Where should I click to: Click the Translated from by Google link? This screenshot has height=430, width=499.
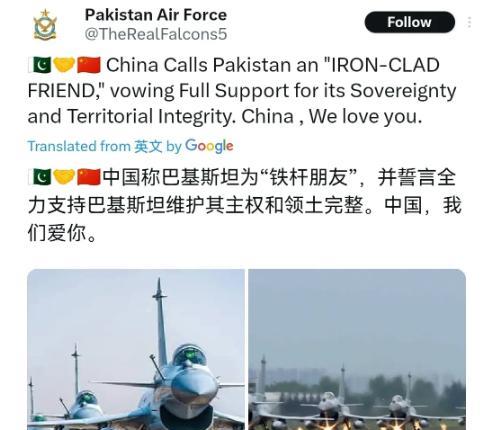(x=130, y=146)
